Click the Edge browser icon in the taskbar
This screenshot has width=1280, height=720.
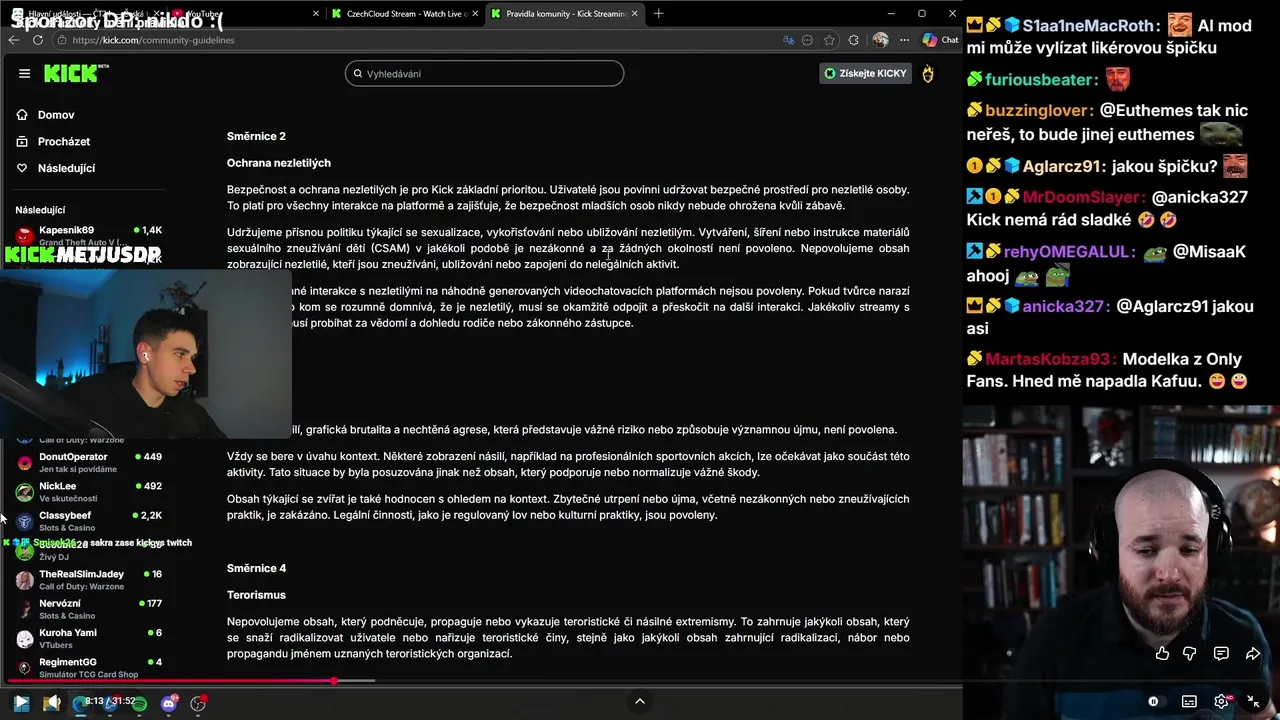pos(80,704)
